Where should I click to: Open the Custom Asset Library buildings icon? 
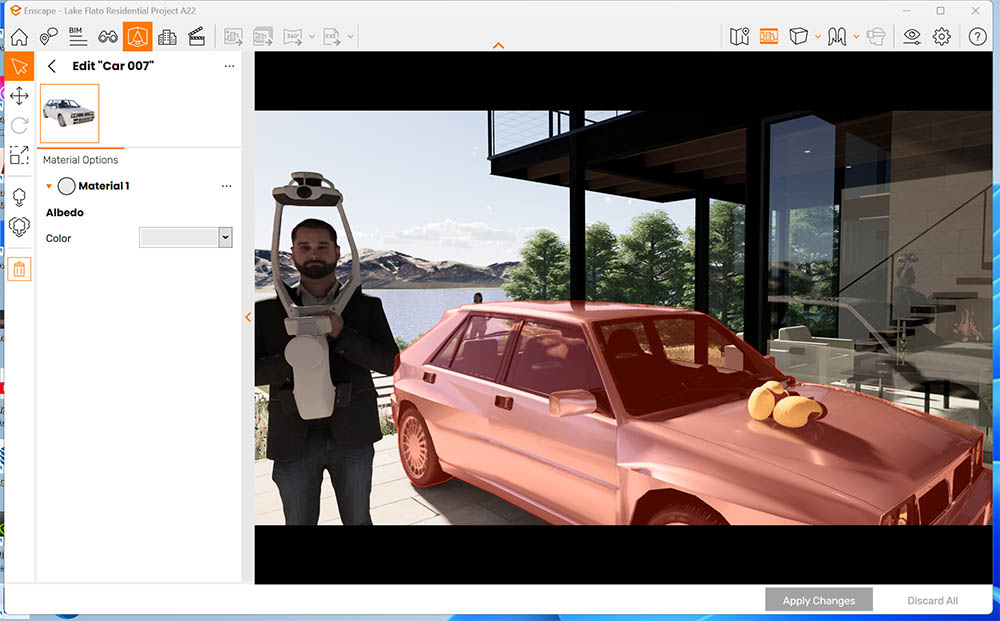[x=167, y=37]
